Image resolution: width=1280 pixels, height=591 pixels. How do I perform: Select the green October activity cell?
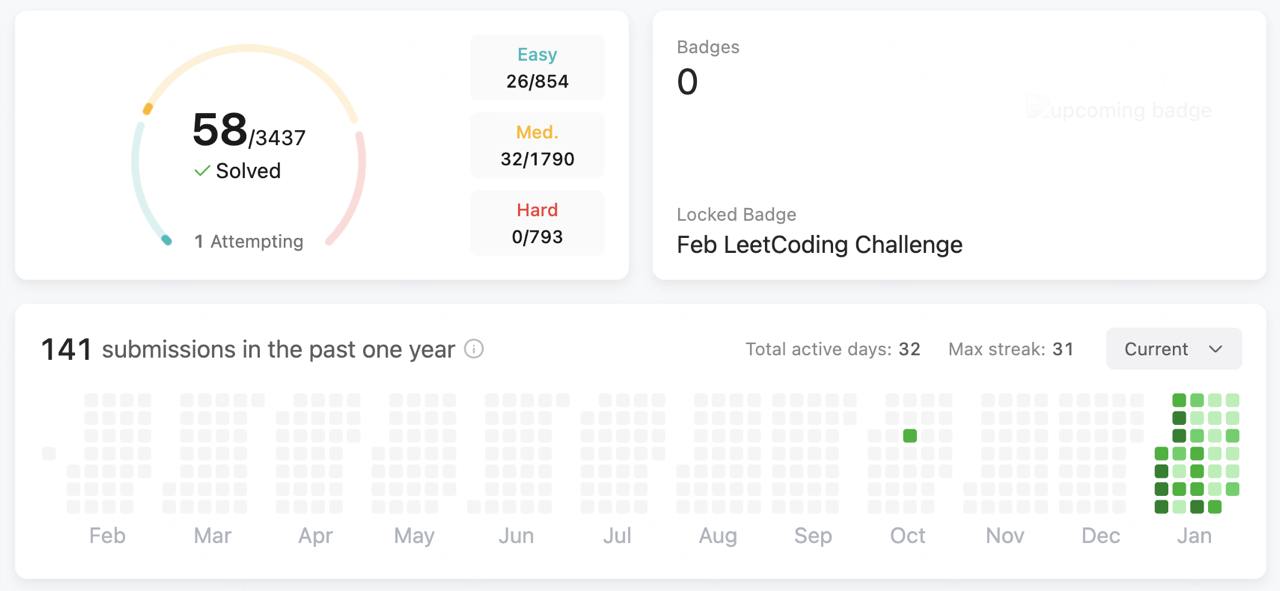pos(910,436)
